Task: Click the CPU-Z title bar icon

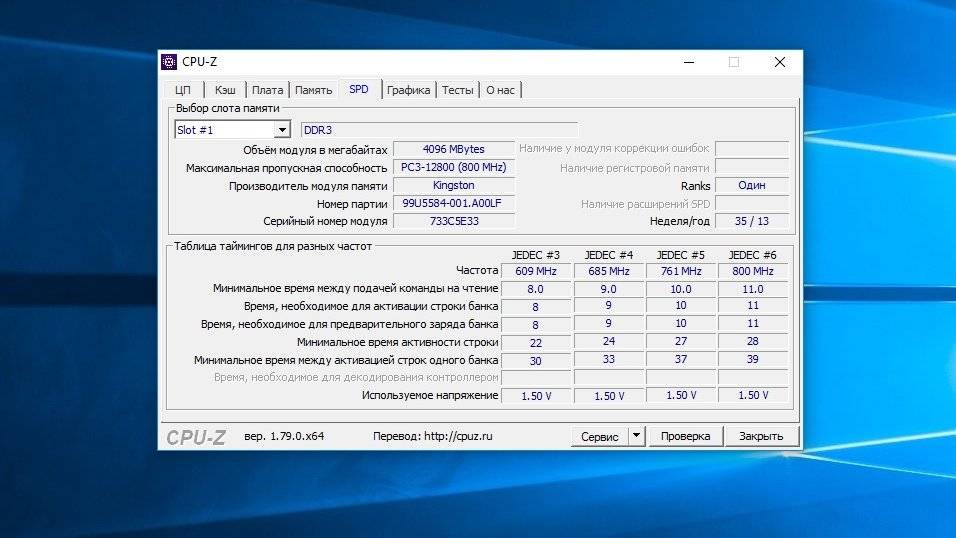Action: pos(169,62)
